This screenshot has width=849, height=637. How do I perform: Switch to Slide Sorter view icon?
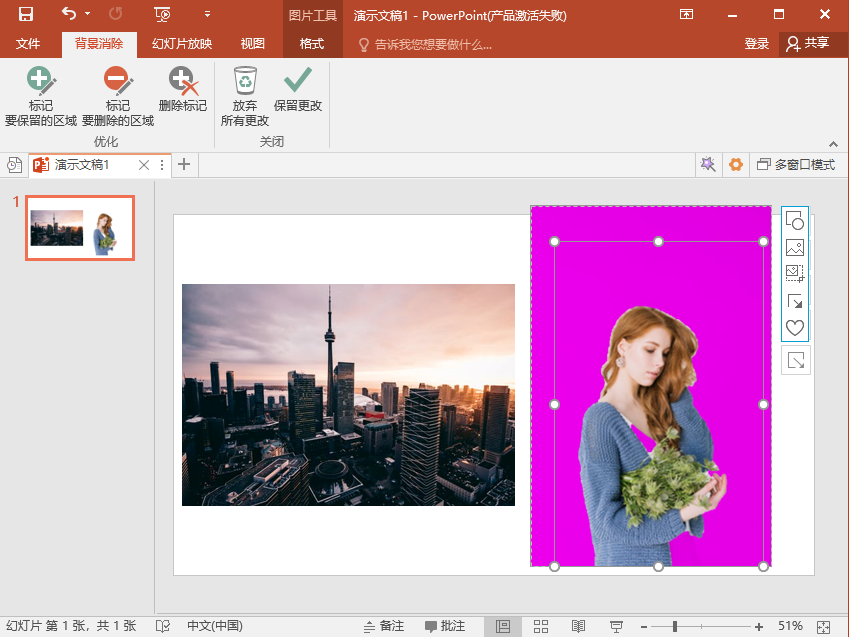coord(541,627)
